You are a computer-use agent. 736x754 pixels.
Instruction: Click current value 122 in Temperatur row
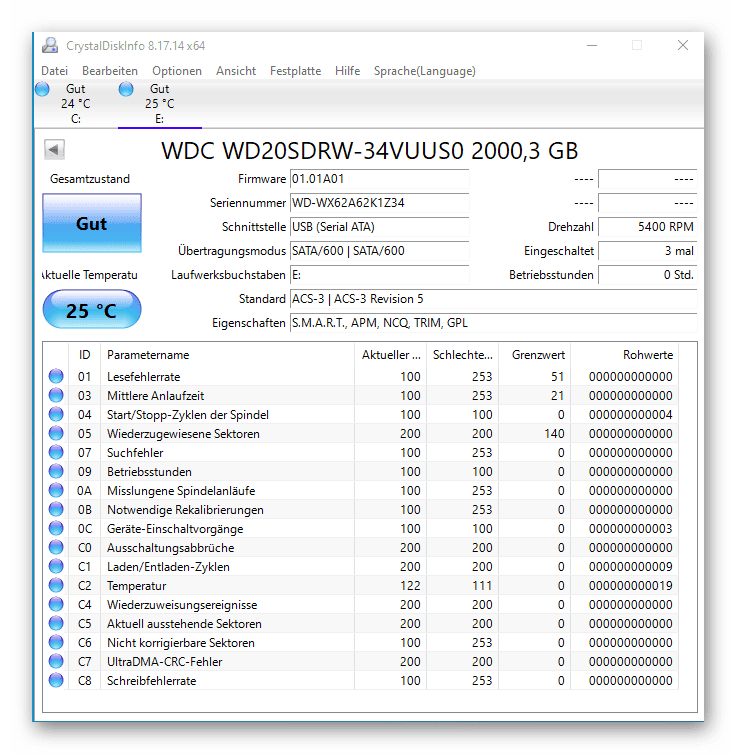[410, 586]
